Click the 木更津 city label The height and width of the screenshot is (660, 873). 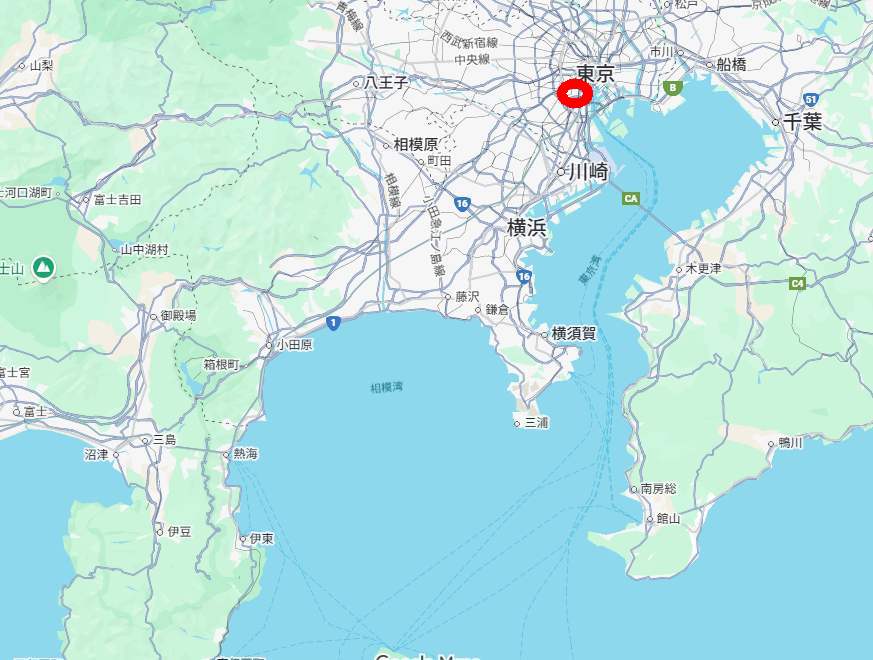(x=703, y=268)
